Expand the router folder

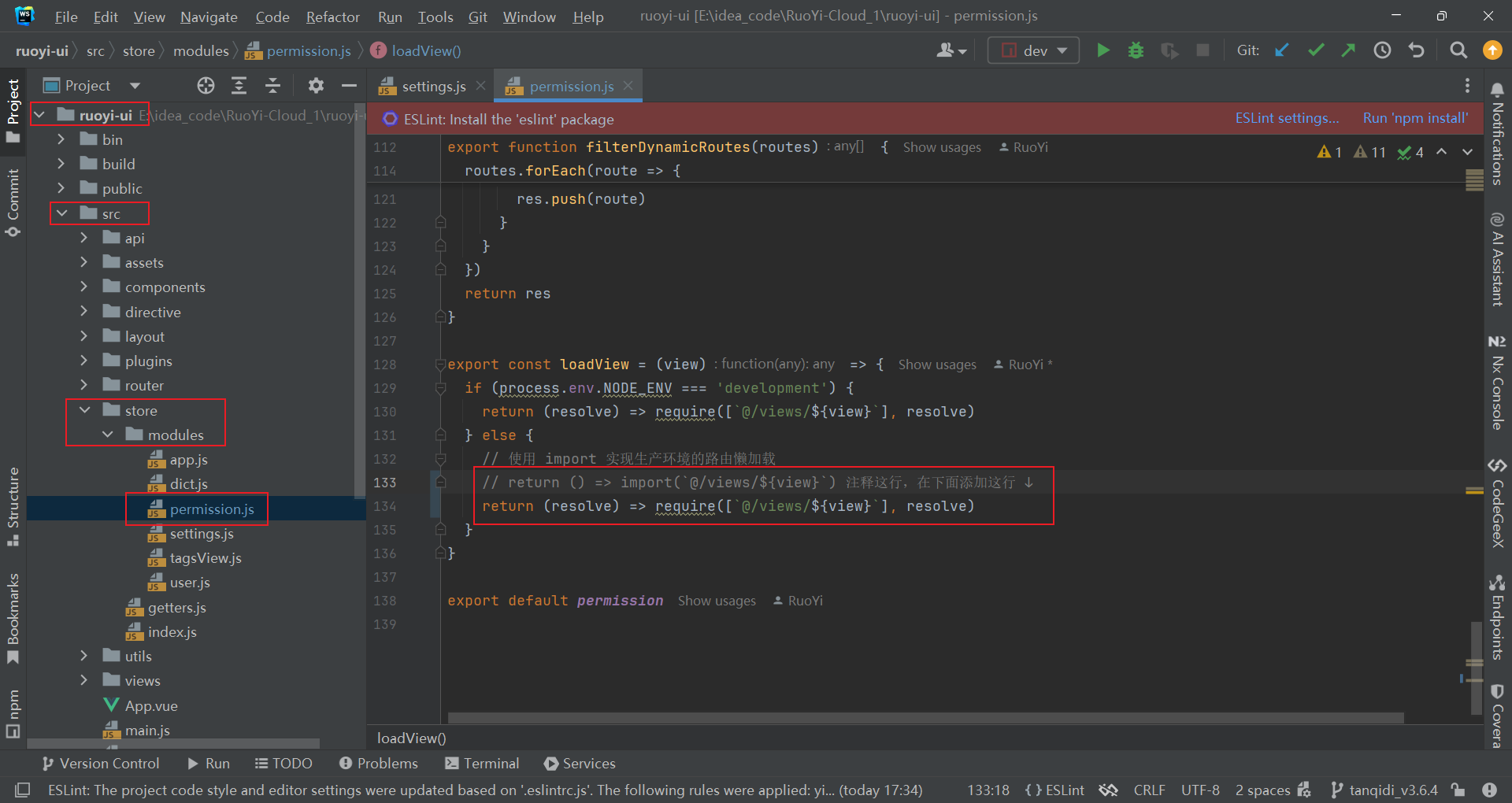pyautogui.click(x=84, y=385)
